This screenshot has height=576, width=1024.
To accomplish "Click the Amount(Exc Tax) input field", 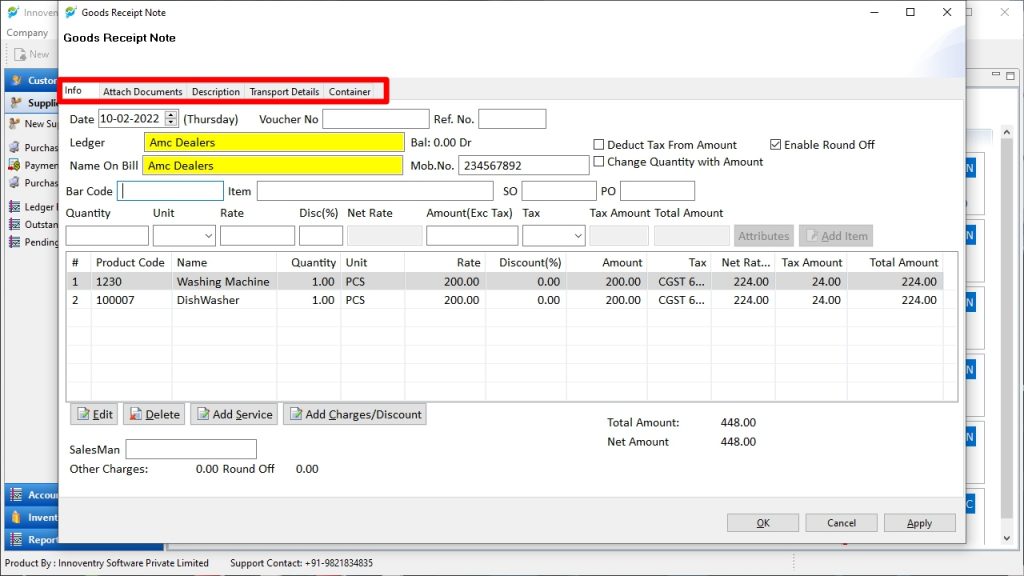I will click(472, 236).
